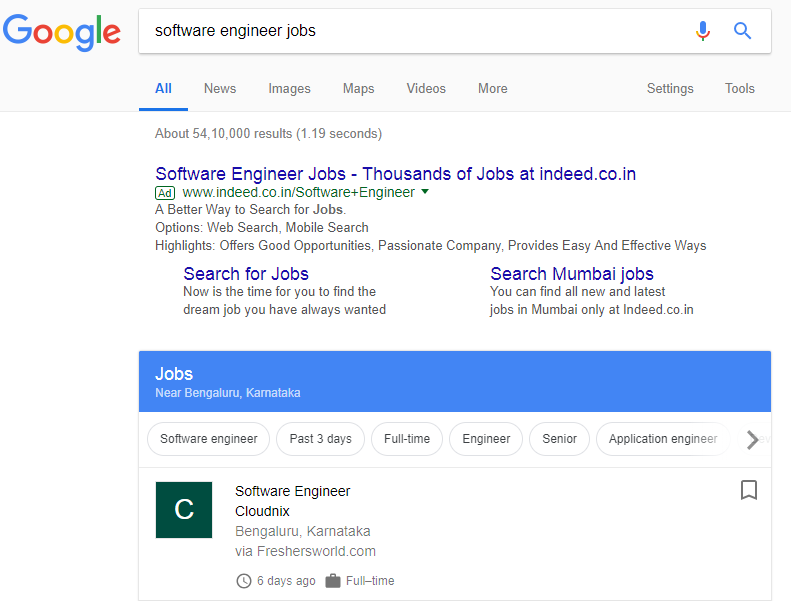The height and width of the screenshot is (601, 791).
Task: Expand the indeed.co.in ad URL dropdown arrow
Action: pyautogui.click(x=425, y=192)
